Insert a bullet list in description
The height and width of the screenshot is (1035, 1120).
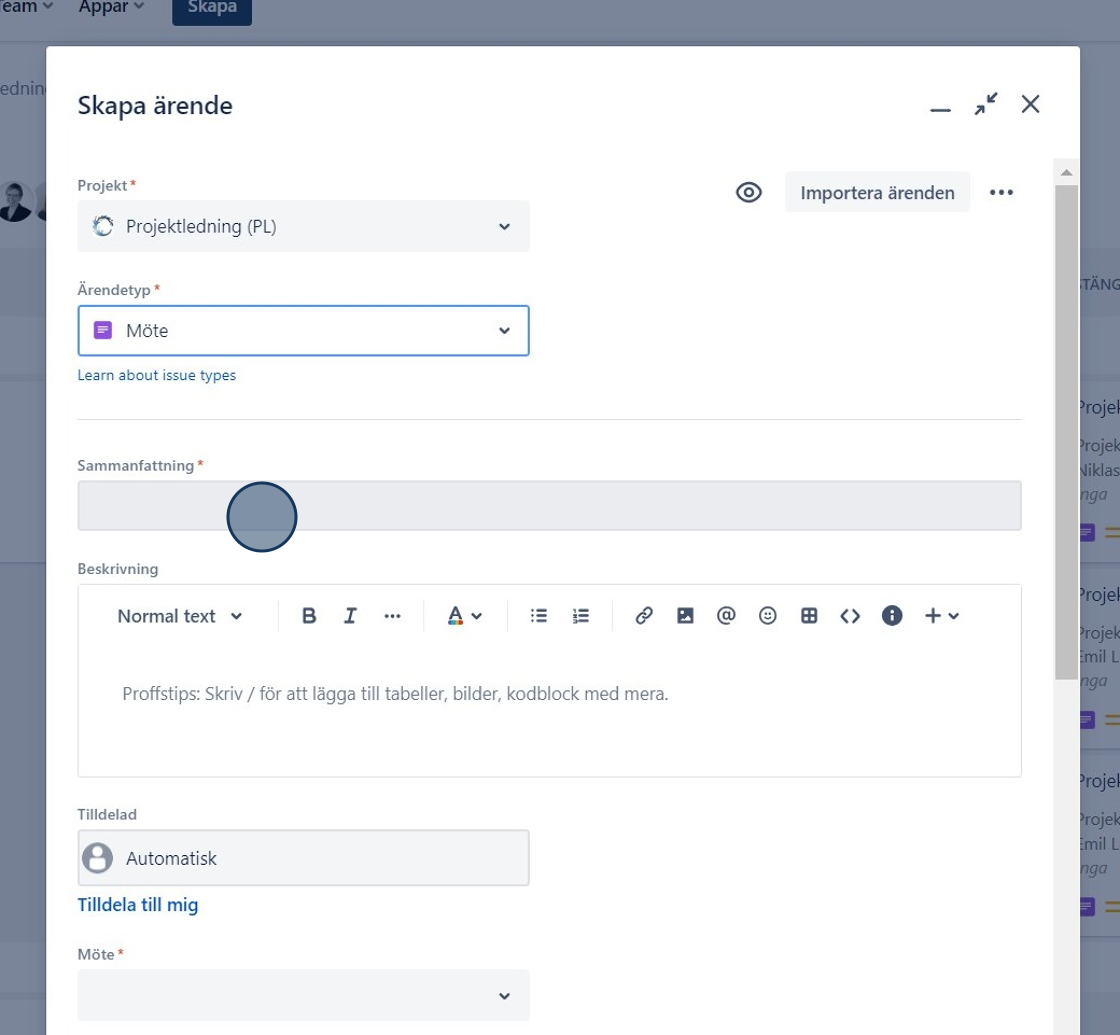pyautogui.click(x=539, y=616)
